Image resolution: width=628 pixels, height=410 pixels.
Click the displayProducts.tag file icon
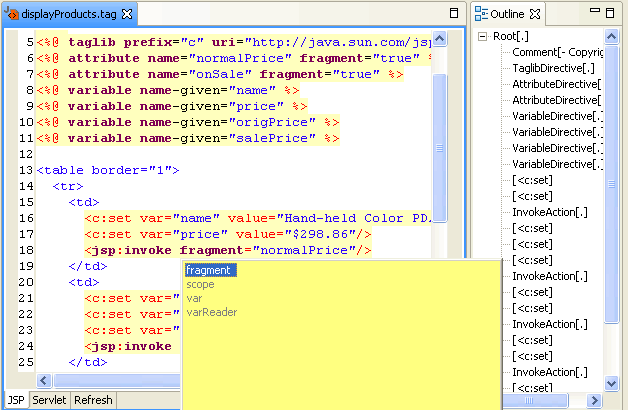click(x=11, y=15)
